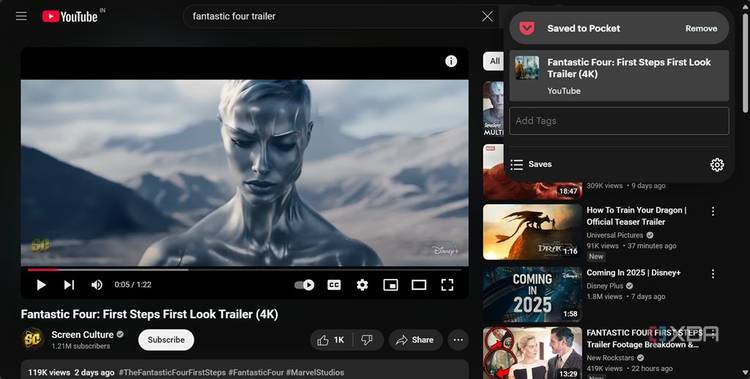Screen dimensions: 750x379
Task: Select the All filter chip
Action: pyautogui.click(x=494, y=61)
